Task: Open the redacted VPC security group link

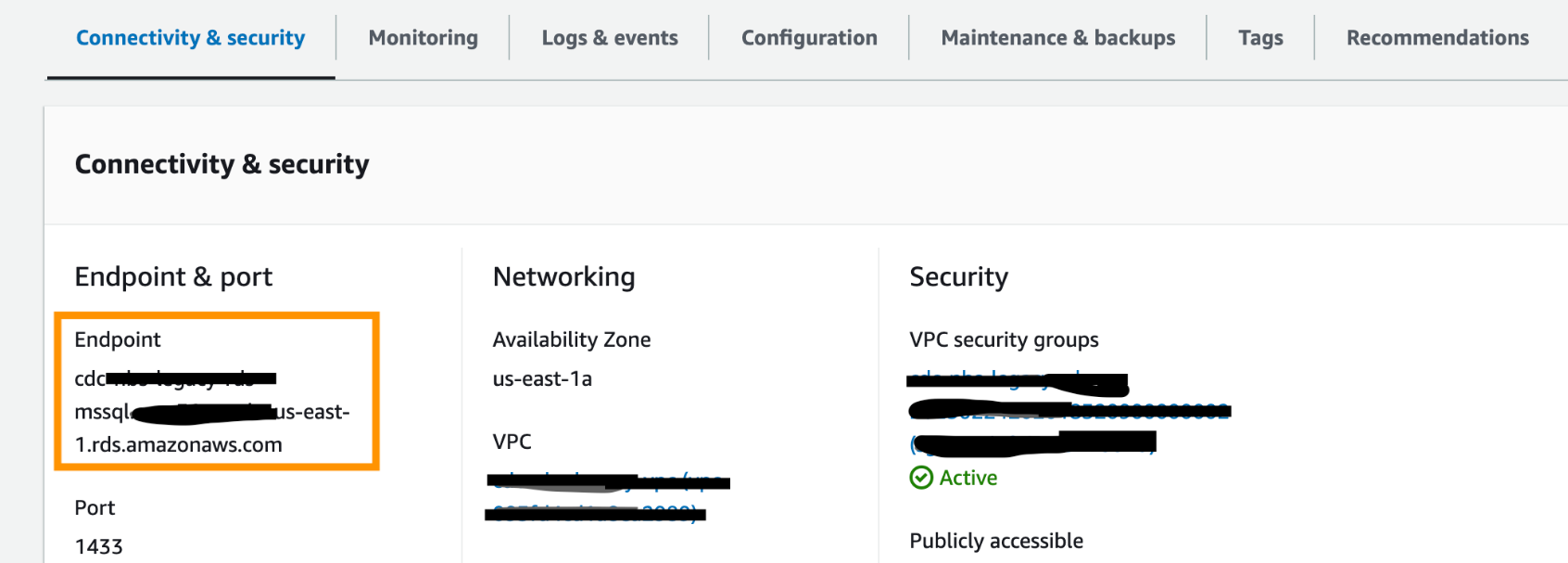Action: point(1066,410)
